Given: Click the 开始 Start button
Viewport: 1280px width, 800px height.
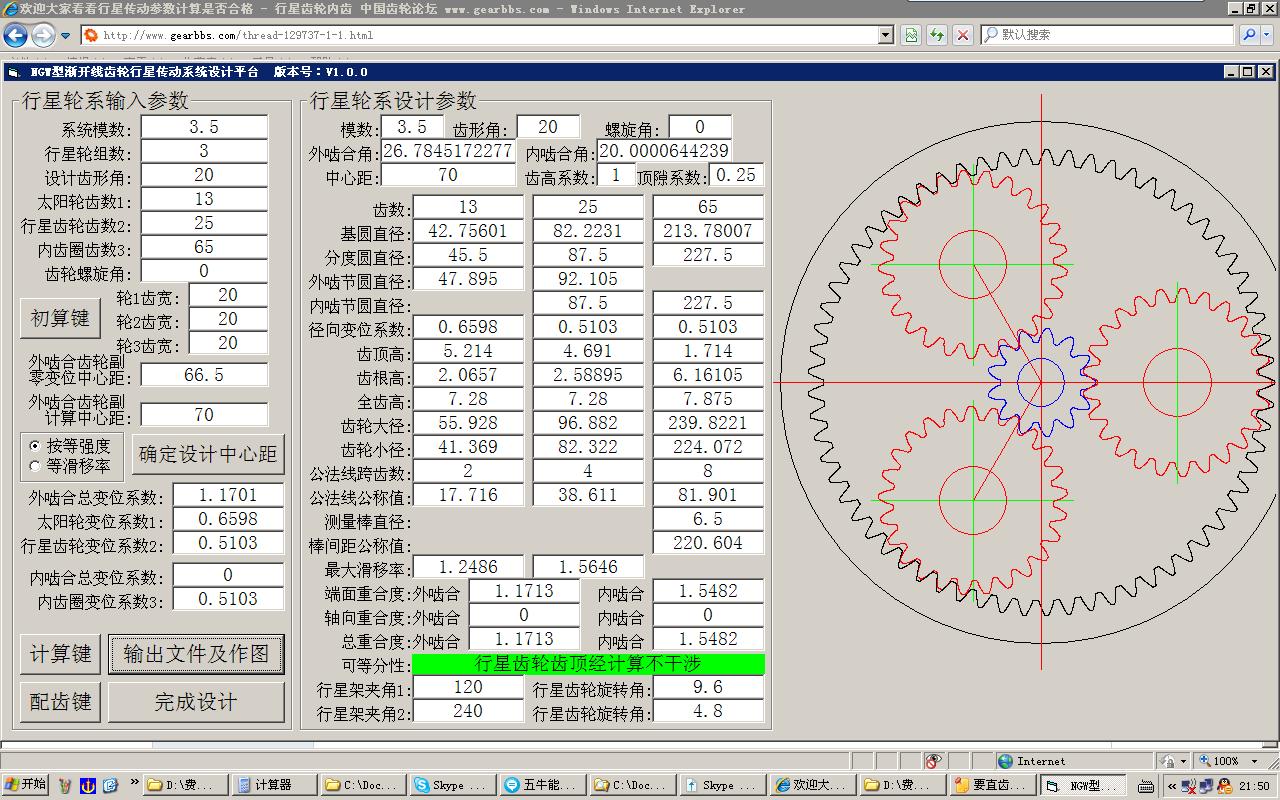Looking at the screenshot, I should coord(26,785).
